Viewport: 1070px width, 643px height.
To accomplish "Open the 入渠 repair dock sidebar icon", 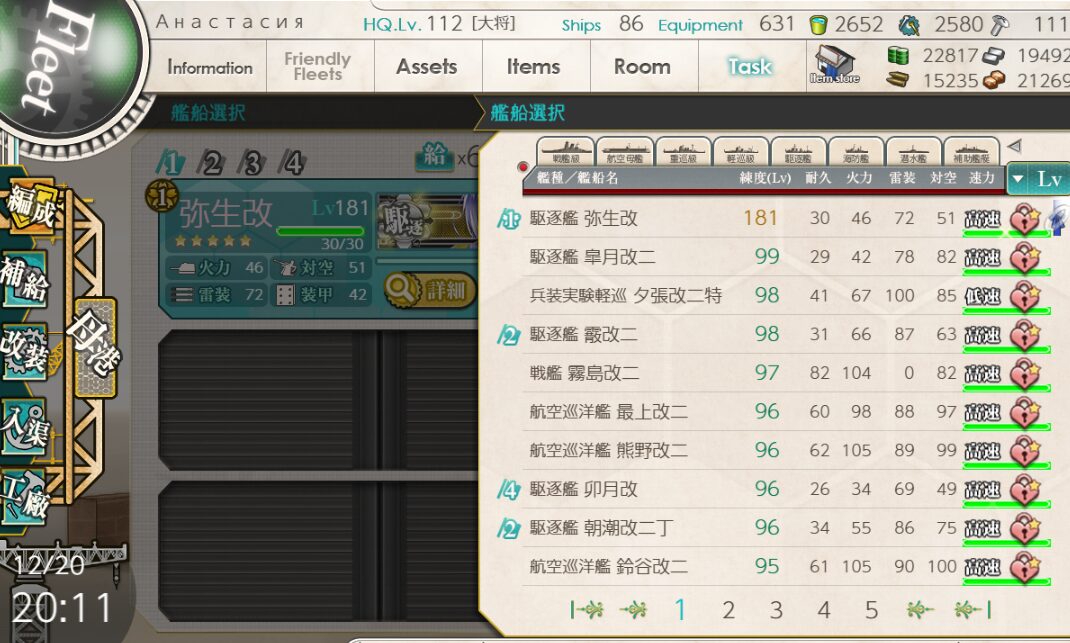I will 25,427.
